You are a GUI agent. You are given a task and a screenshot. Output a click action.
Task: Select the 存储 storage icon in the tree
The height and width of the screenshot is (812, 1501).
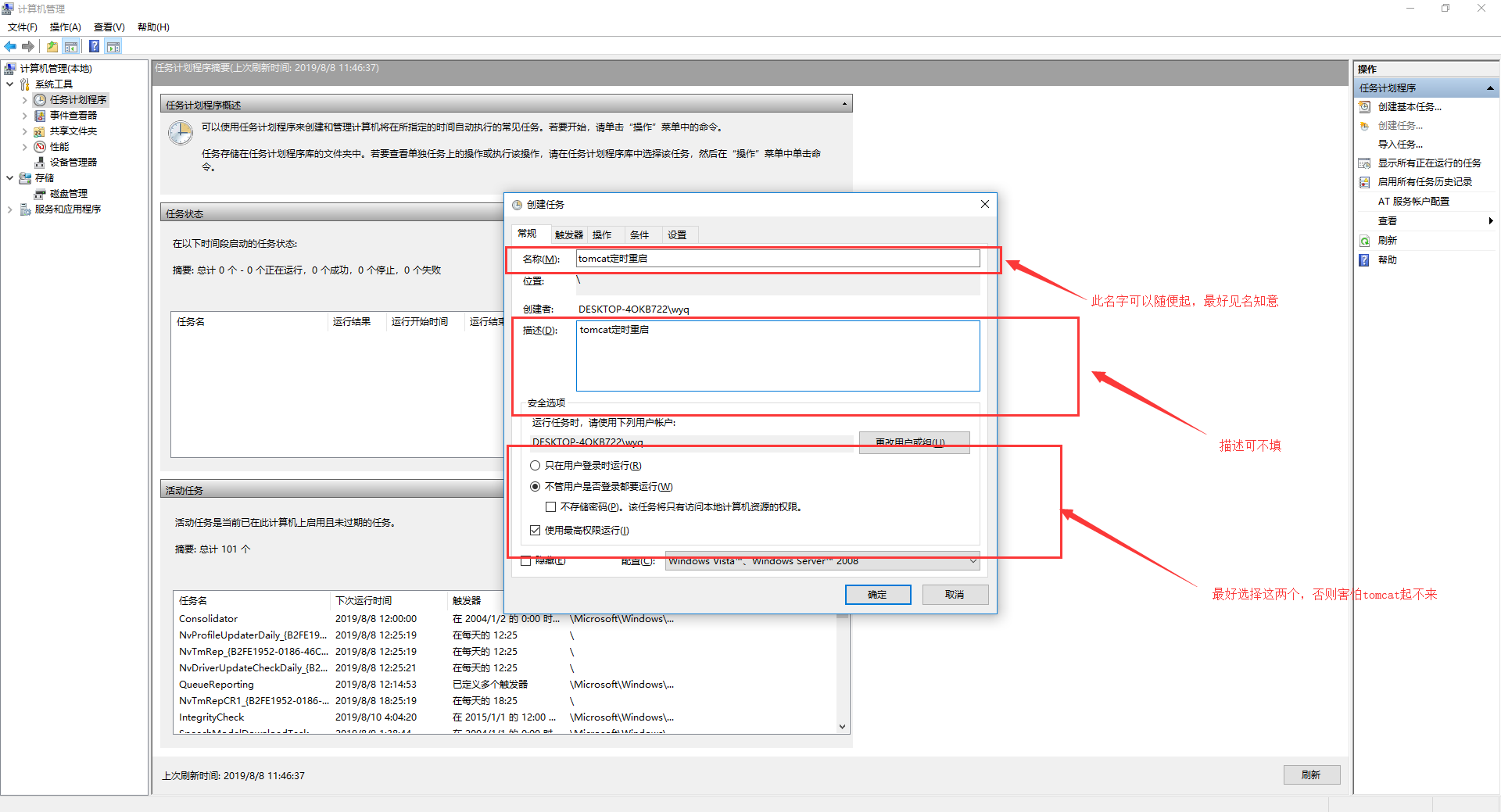click(25, 178)
